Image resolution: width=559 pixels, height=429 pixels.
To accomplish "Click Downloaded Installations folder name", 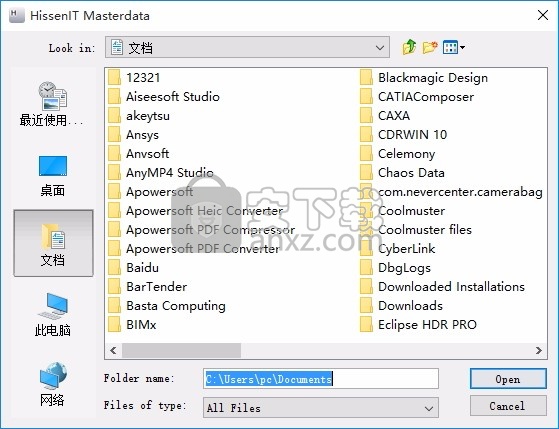I will [451, 286].
